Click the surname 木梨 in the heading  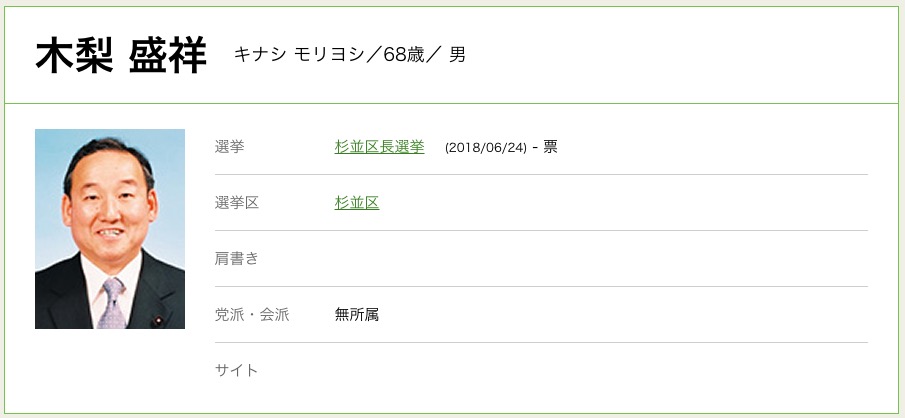coord(73,56)
